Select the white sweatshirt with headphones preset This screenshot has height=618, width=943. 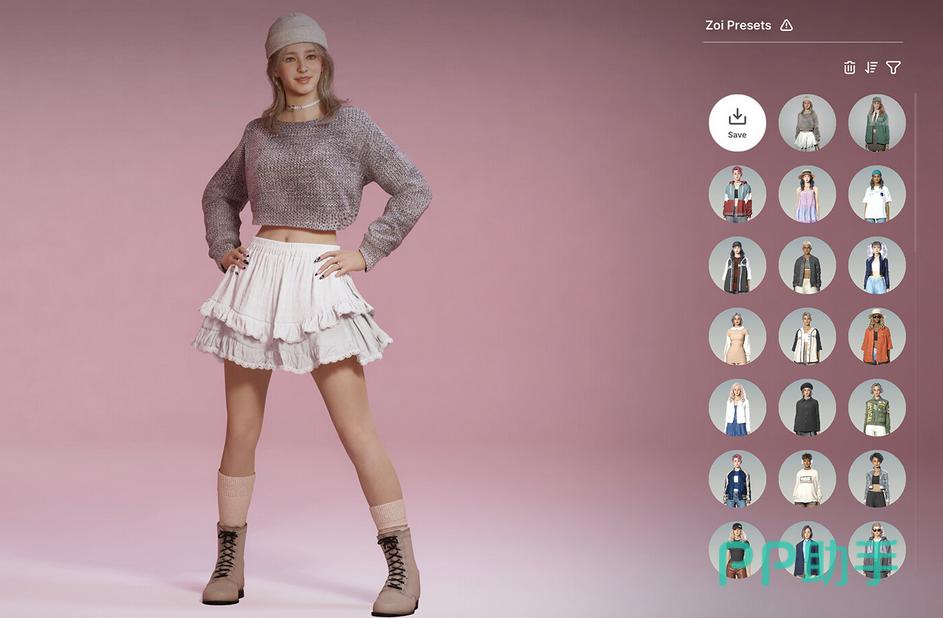(x=807, y=478)
